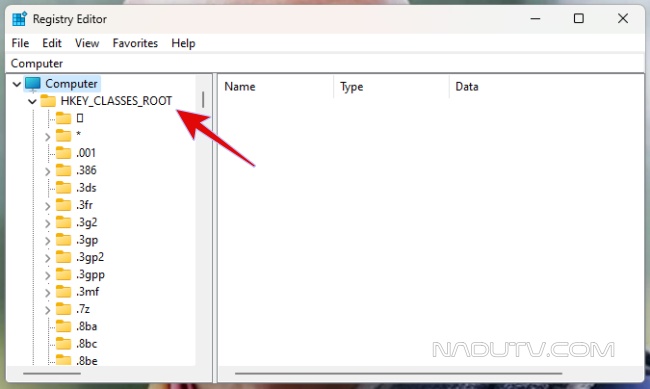Select the .001 key label
The image size is (650, 389).
(86, 153)
